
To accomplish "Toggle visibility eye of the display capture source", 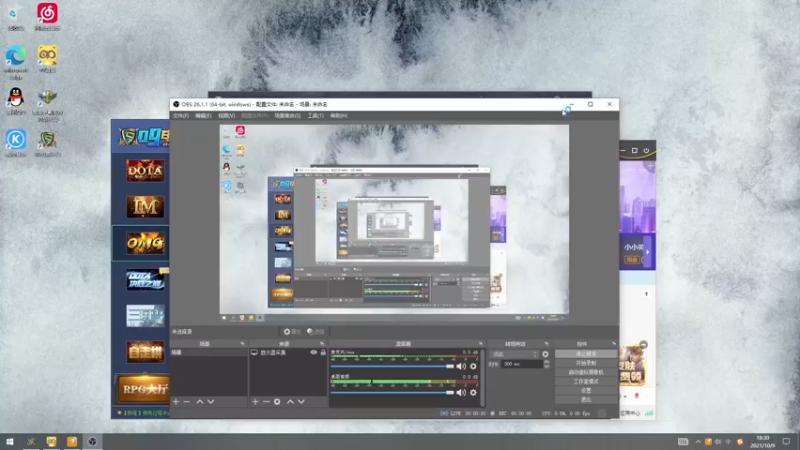I will point(314,352).
